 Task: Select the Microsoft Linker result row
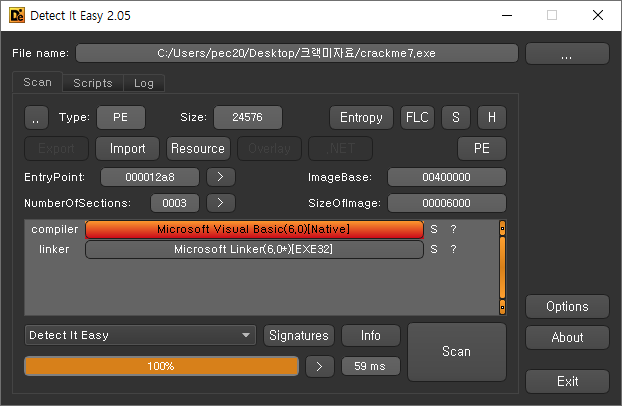[x=254, y=250]
